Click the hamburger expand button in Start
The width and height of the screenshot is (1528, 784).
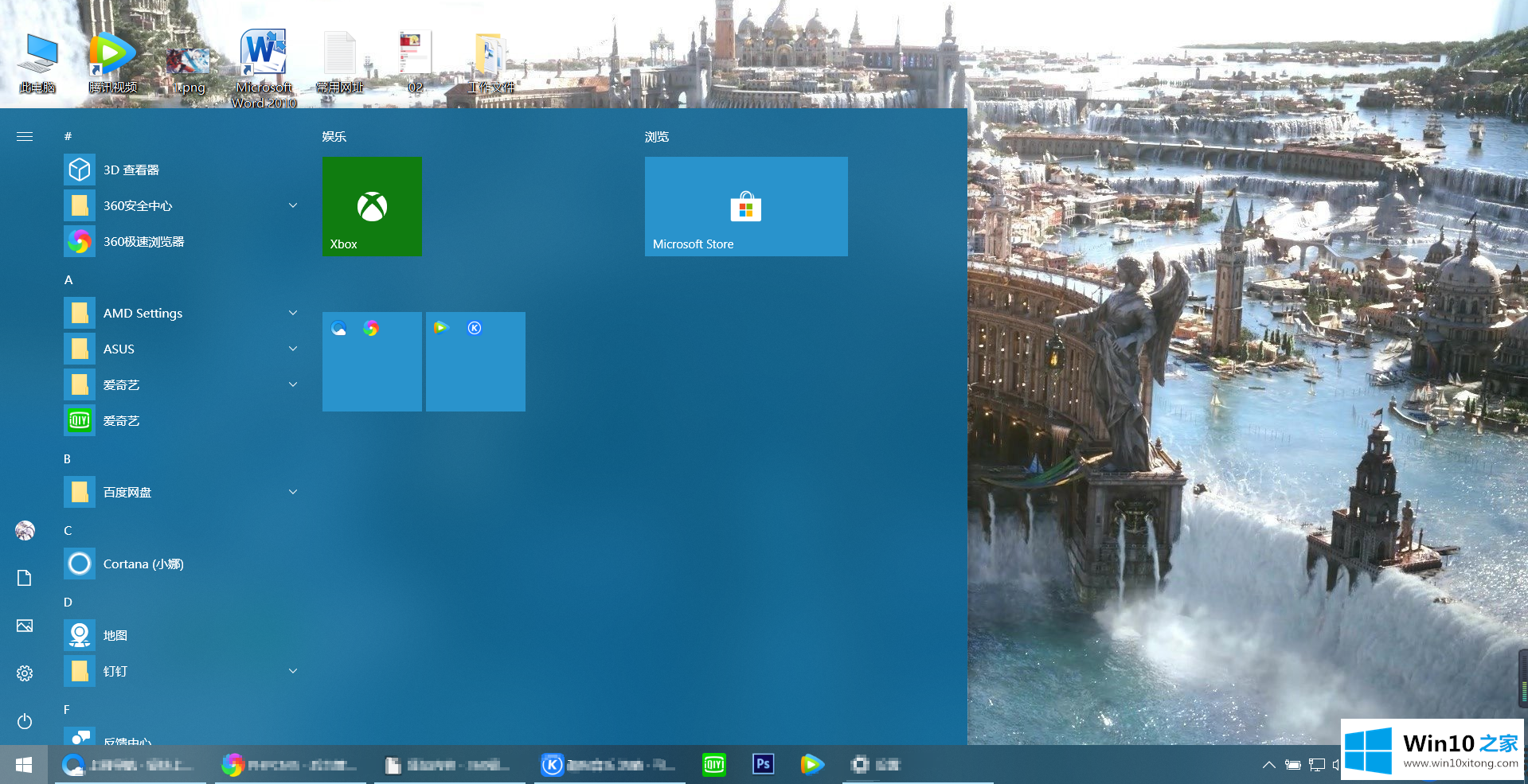coord(25,137)
